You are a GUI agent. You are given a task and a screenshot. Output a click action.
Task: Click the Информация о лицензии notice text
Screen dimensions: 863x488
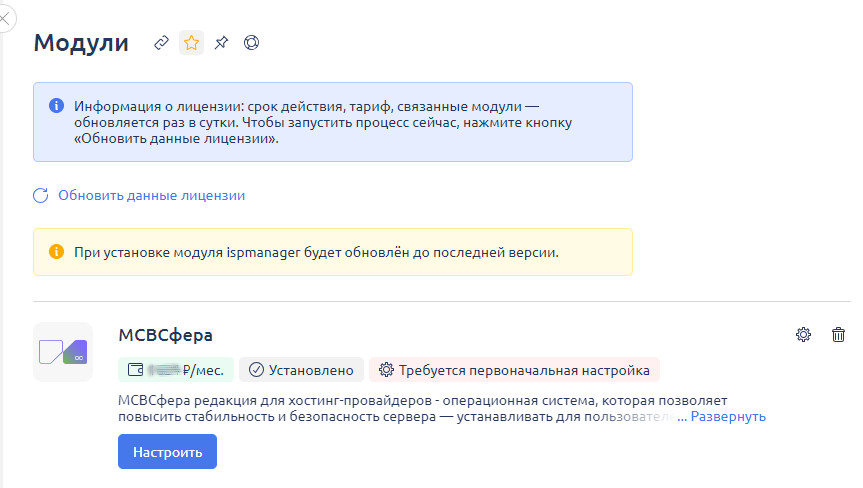click(323, 122)
